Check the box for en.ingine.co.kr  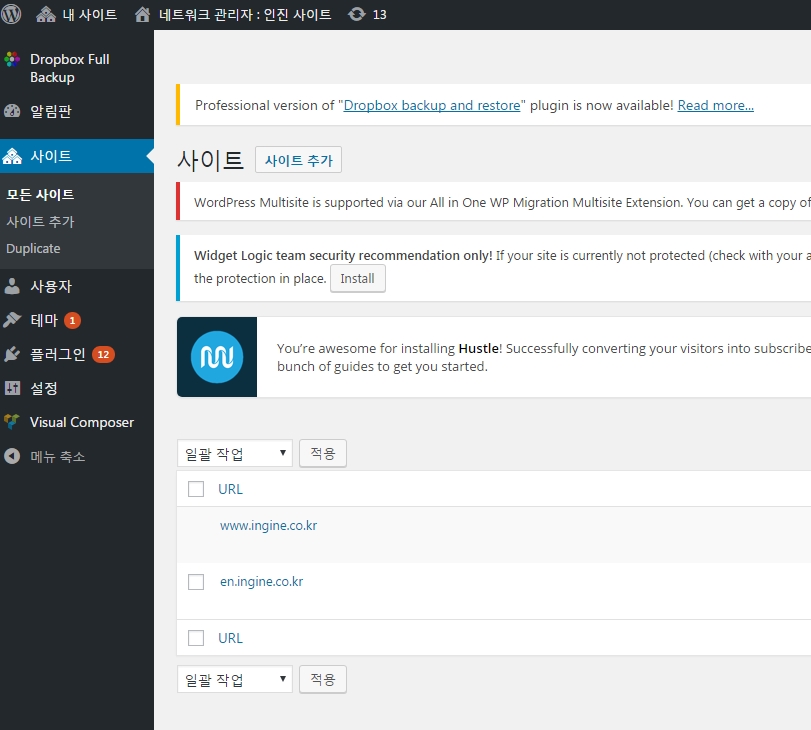coord(196,582)
